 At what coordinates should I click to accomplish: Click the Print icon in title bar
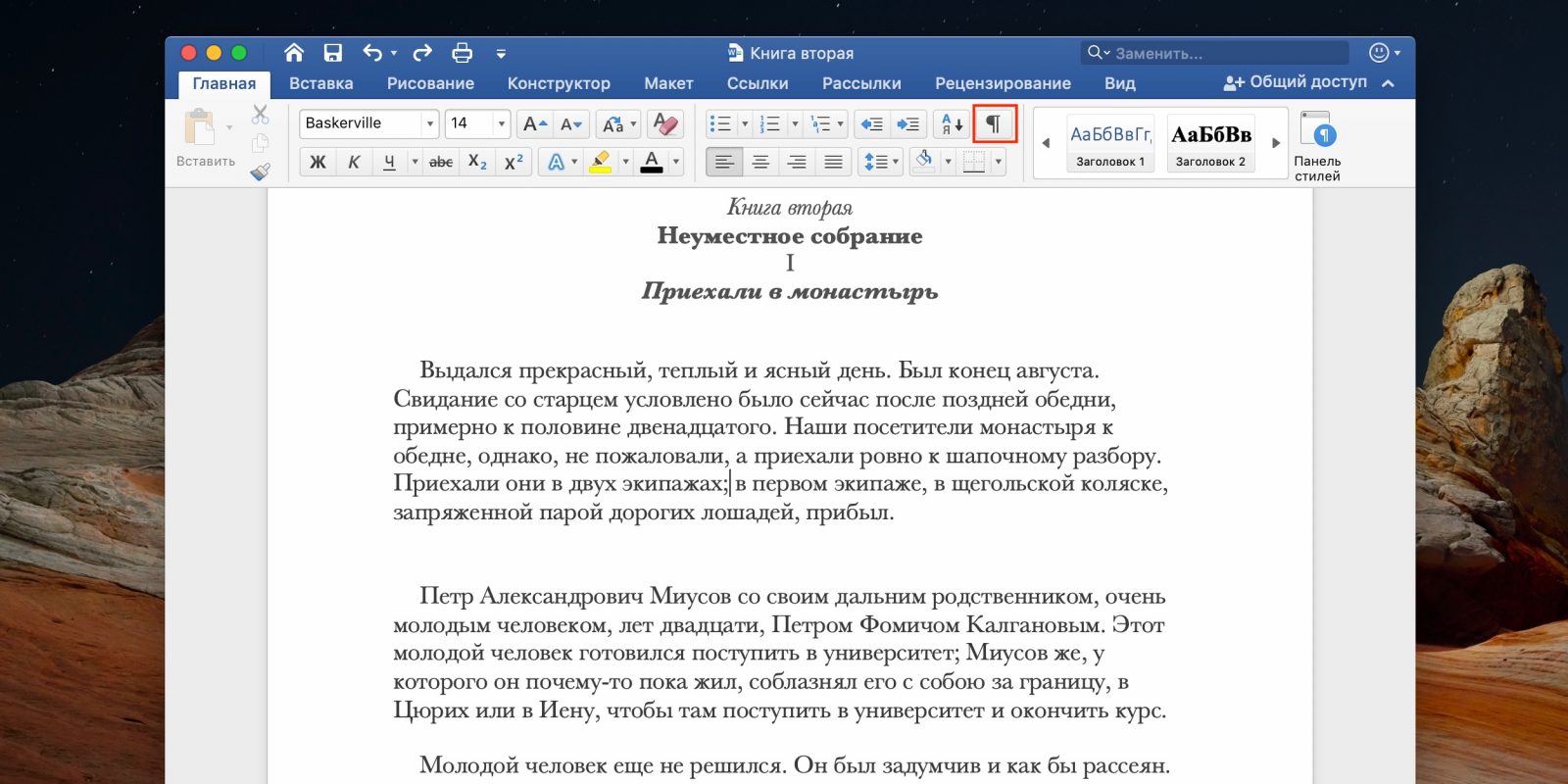click(462, 53)
